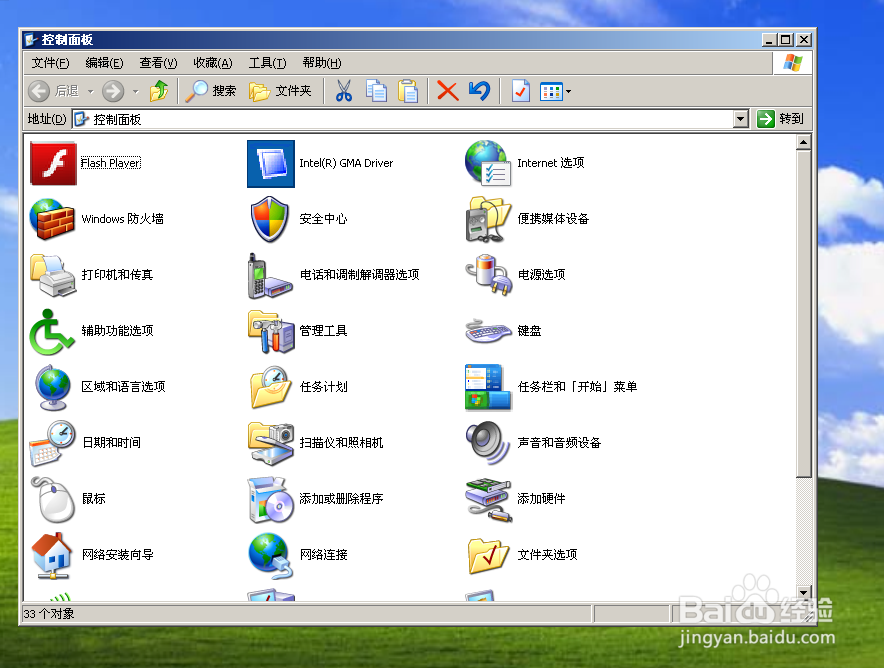Open 扫描仪和照相机 icon

271,443
